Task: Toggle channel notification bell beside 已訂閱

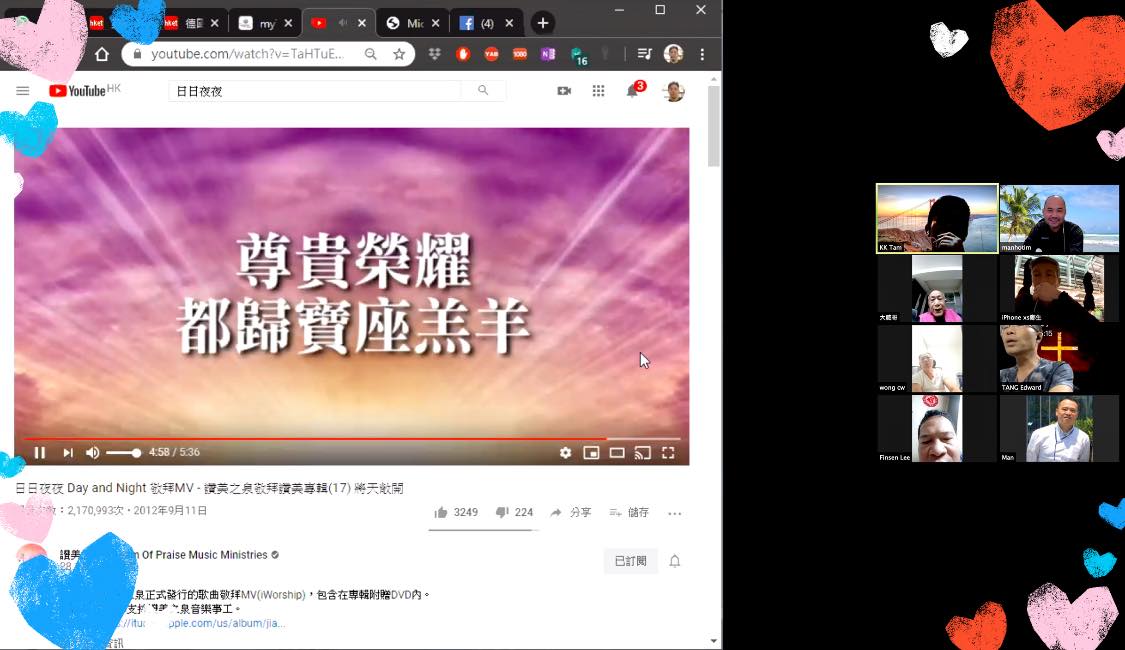Action: pos(674,561)
